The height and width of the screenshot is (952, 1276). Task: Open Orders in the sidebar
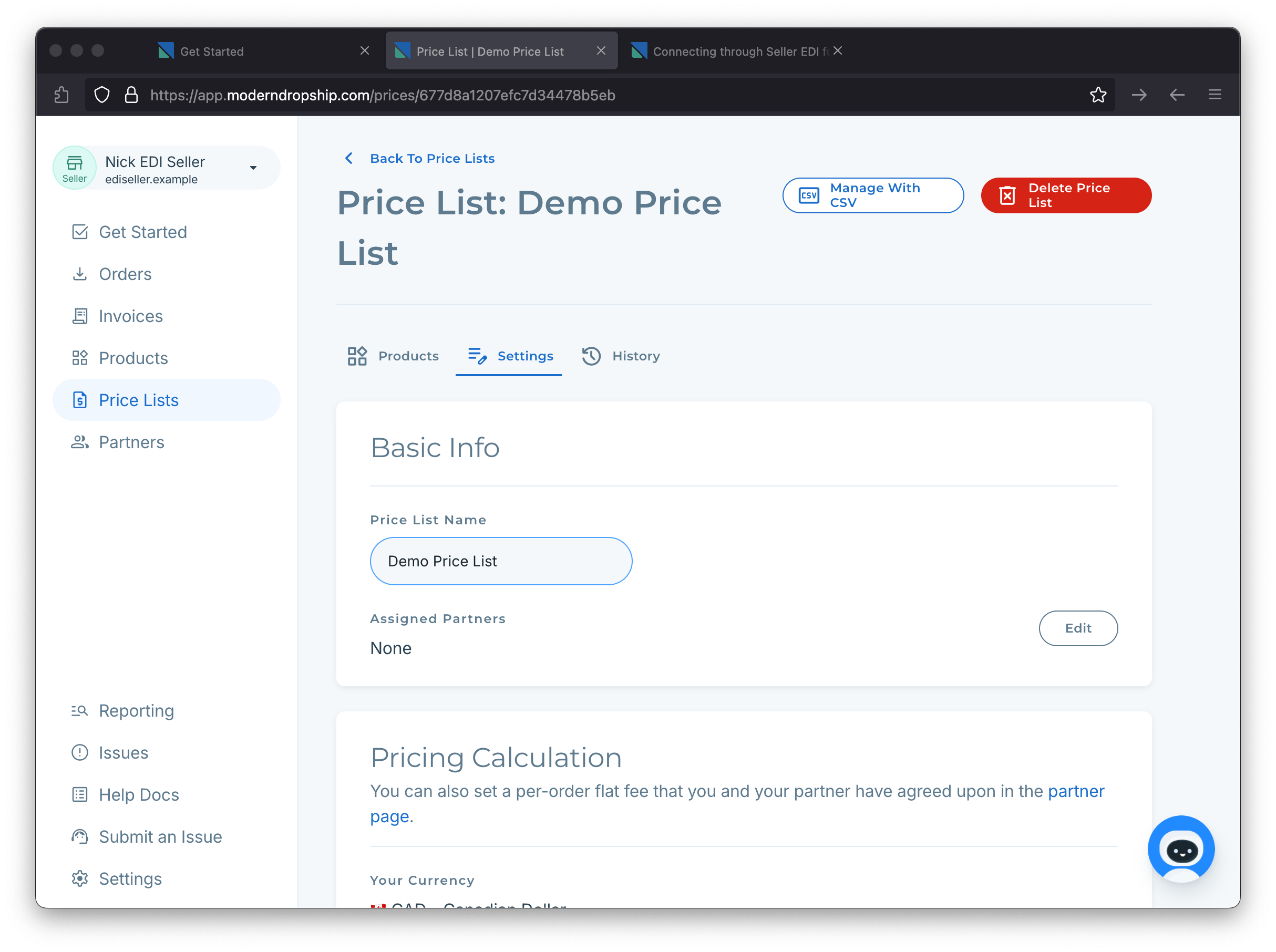[x=166, y=274]
